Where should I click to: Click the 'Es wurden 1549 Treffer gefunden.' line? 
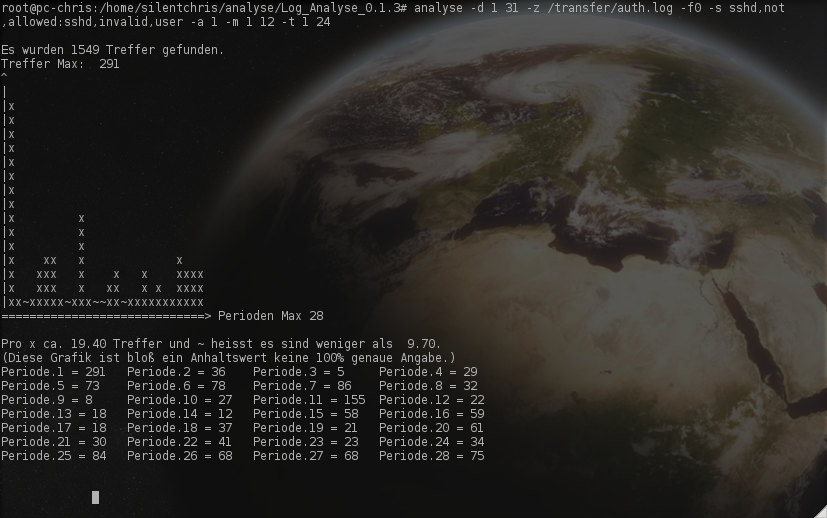(112, 50)
